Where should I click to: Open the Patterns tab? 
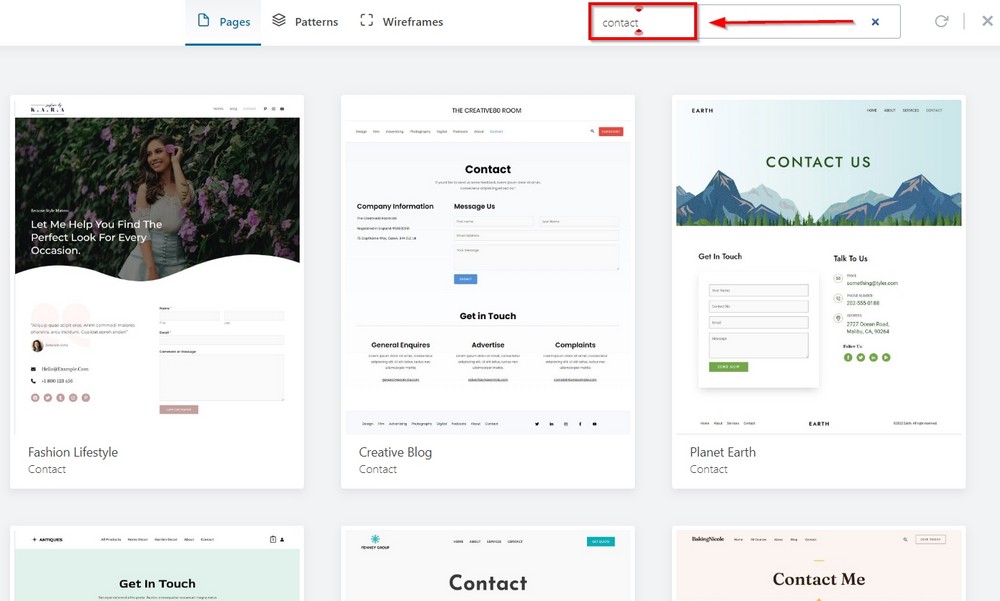305,22
